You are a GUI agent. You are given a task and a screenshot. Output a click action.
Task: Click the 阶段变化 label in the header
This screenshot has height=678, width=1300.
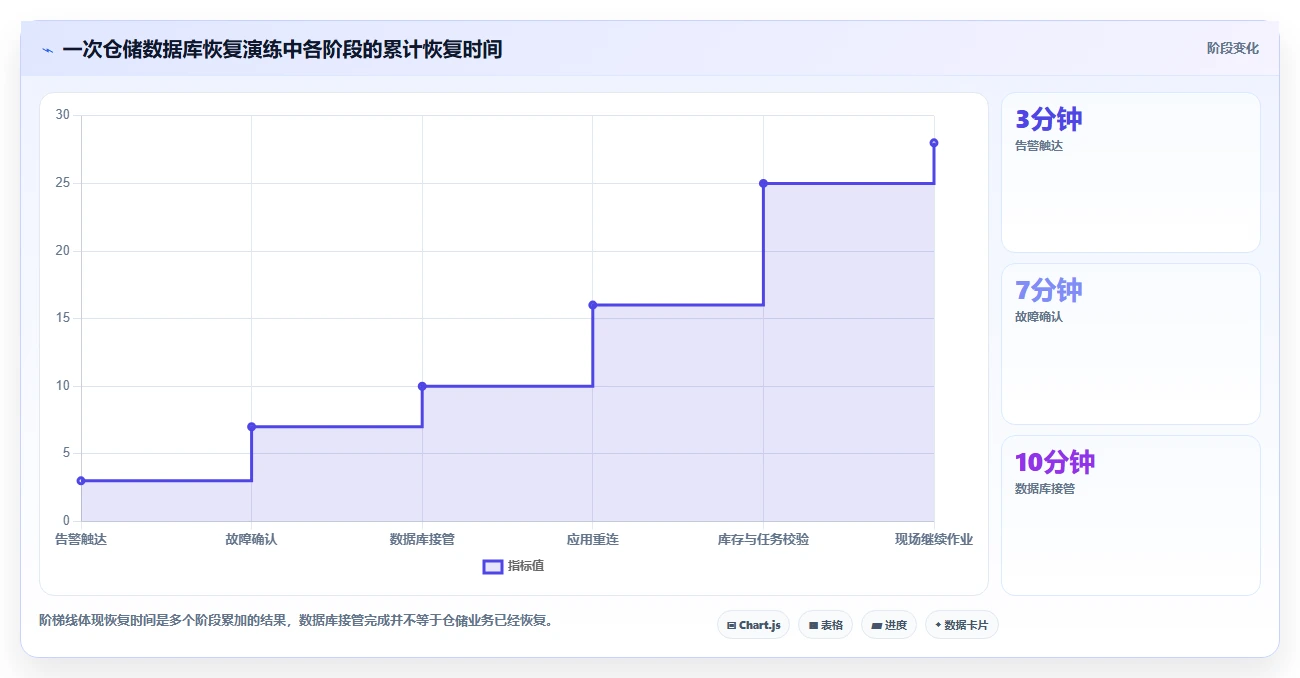pos(1233,48)
